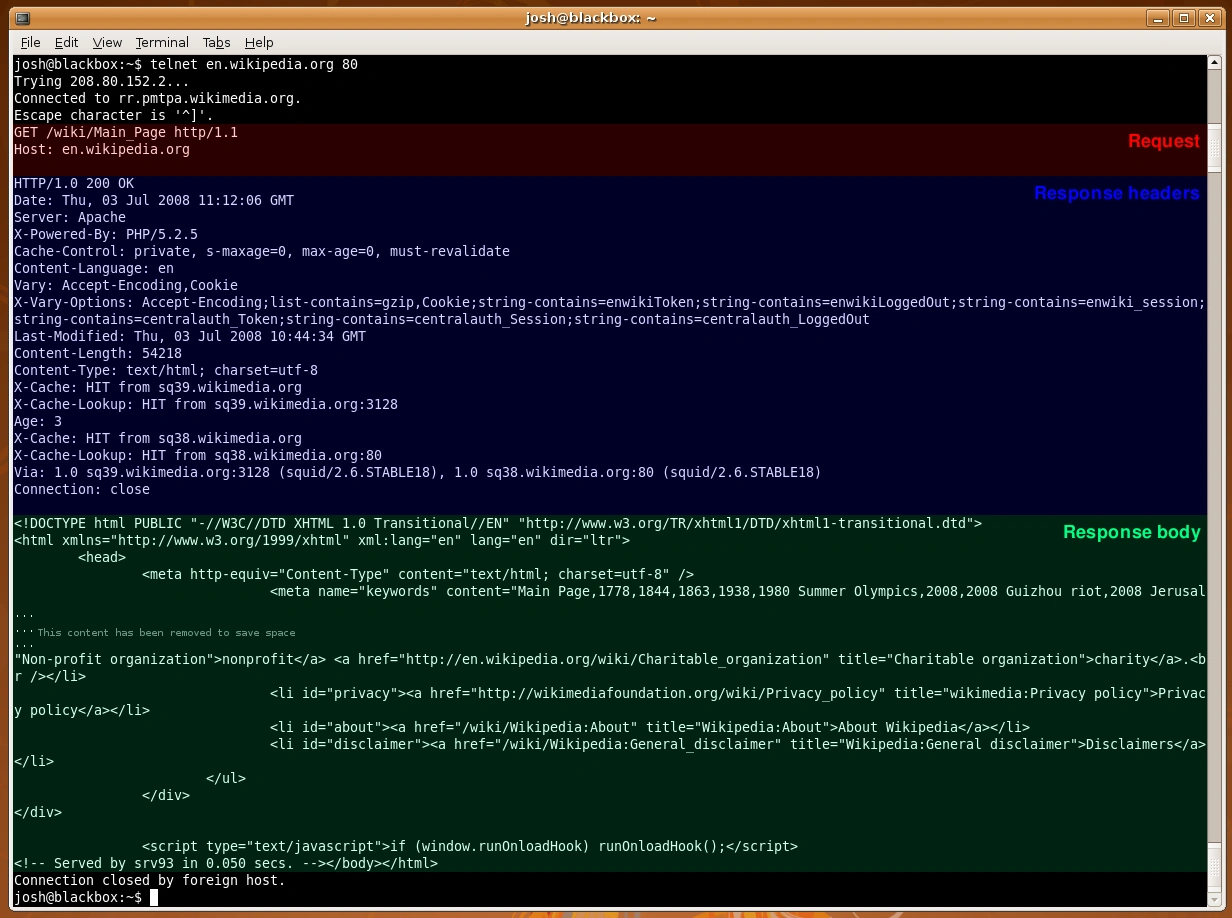Click the '</ul>' closing tag

coord(226,778)
